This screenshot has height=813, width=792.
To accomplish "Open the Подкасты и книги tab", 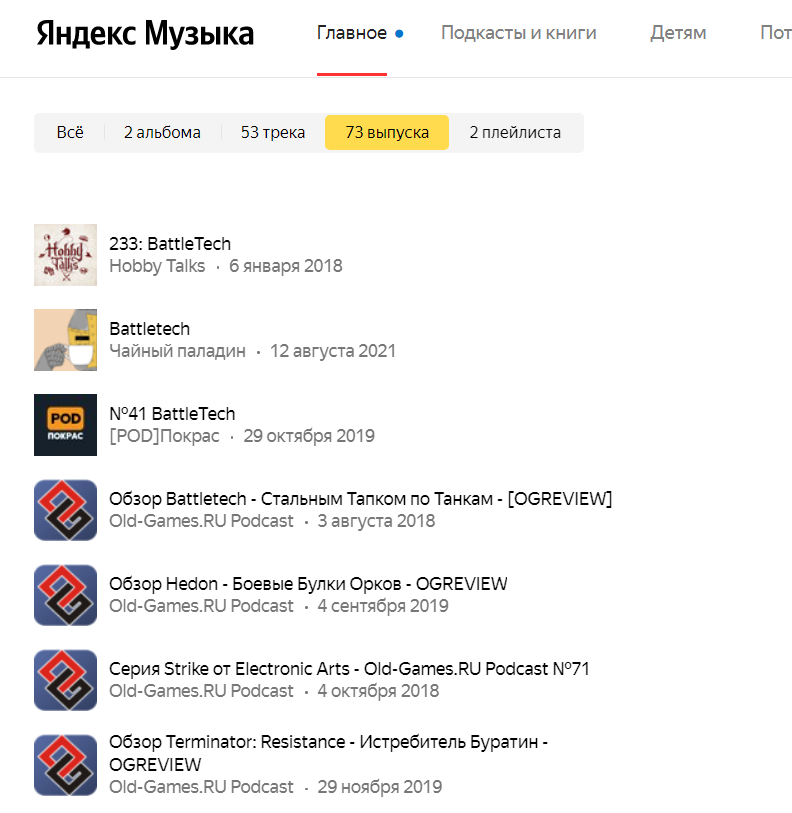I will tap(519, 33).
